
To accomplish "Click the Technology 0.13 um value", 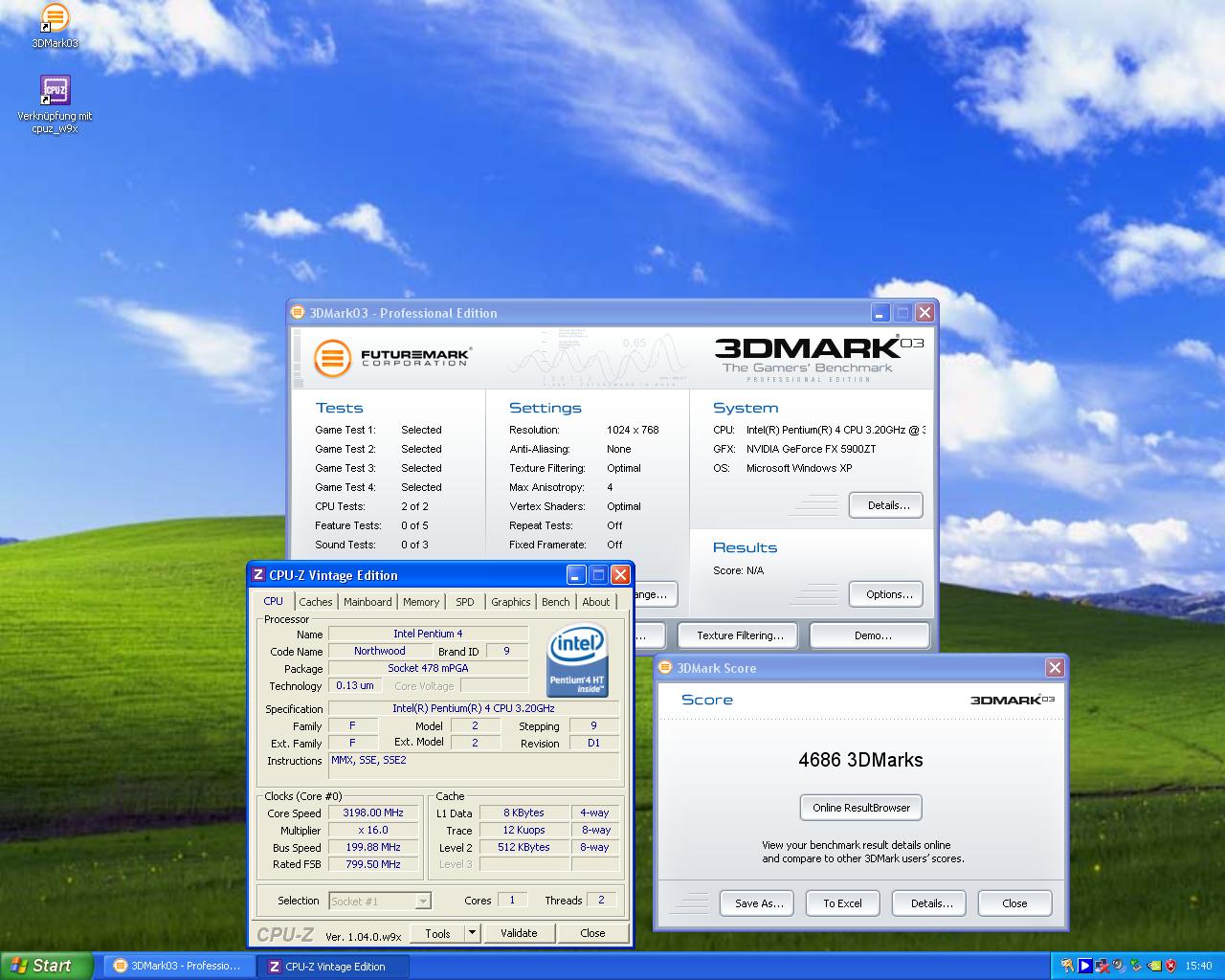I will [354, 685].
